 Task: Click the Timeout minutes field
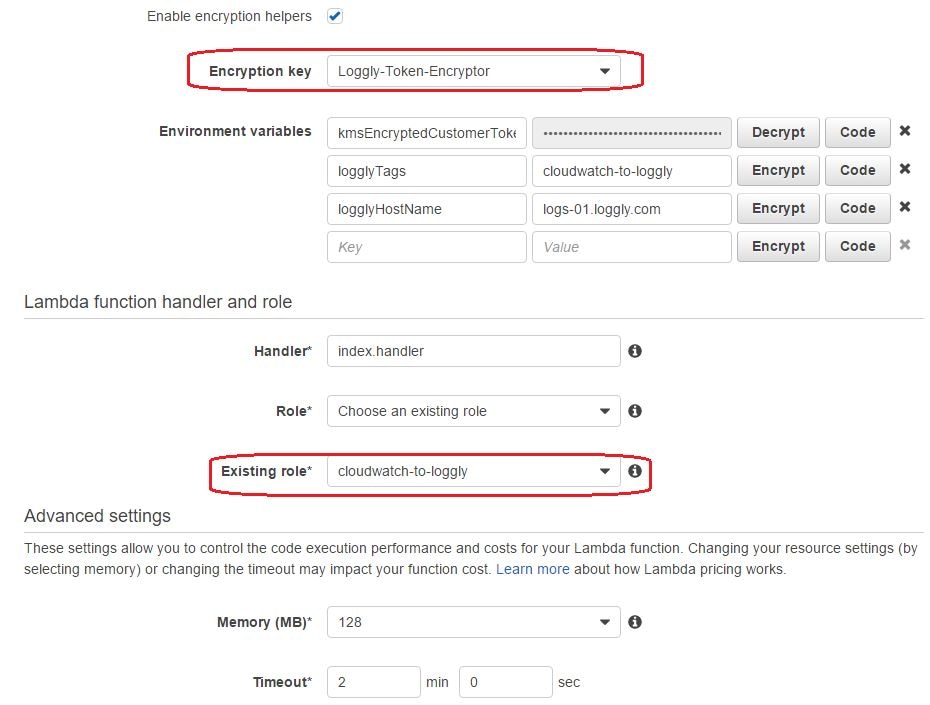point(373,681)
